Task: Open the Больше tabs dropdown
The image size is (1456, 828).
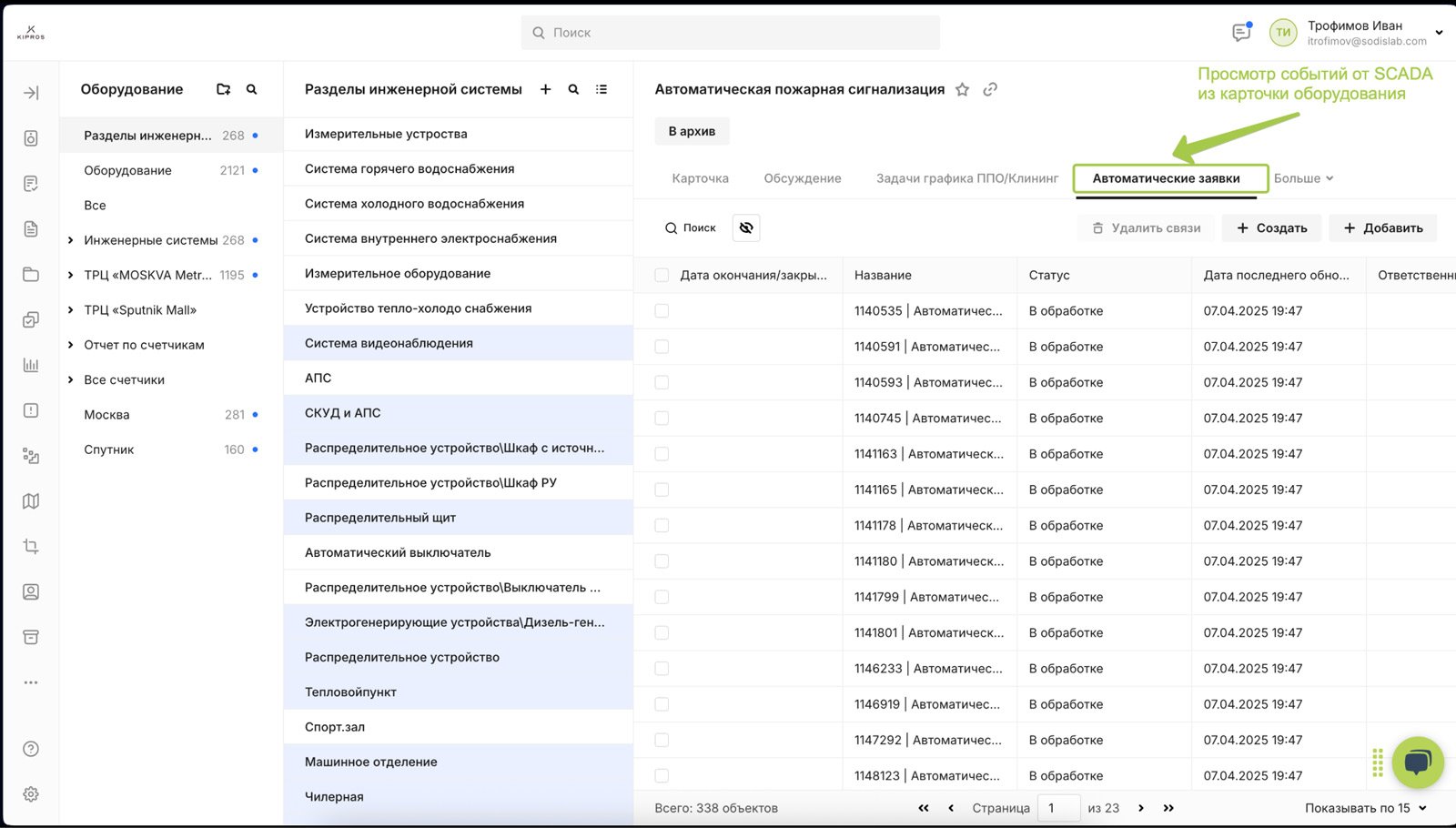Action: (1304, 178)
